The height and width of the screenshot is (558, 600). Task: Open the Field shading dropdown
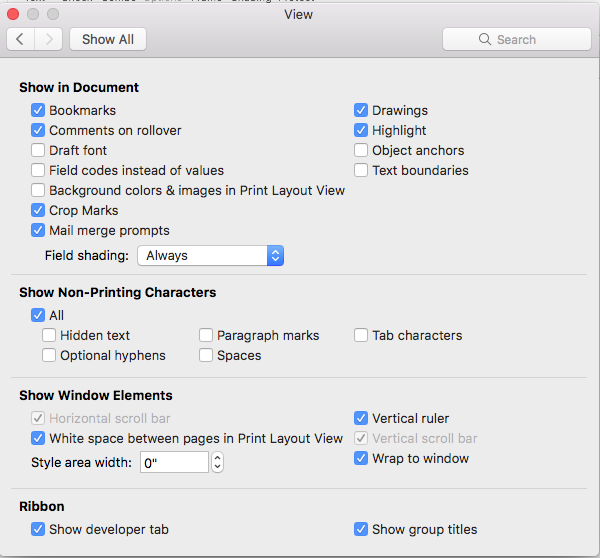point(210,256)
